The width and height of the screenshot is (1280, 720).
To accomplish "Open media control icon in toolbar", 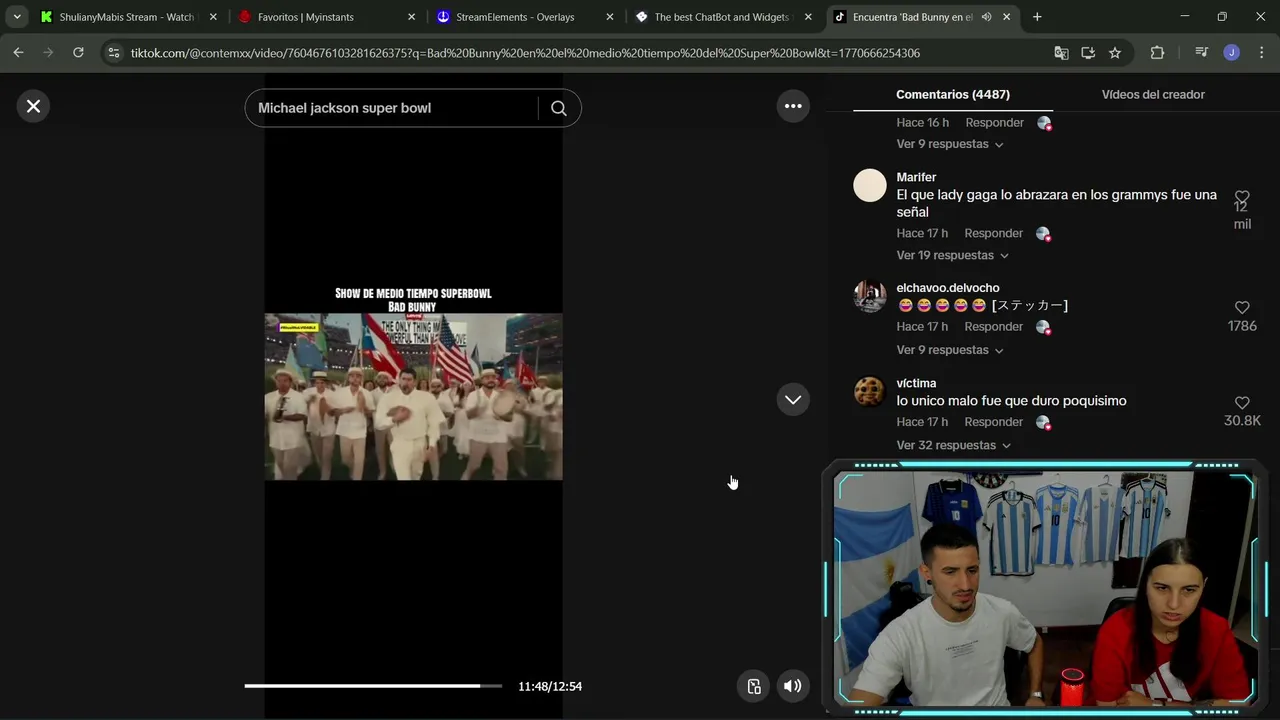I will (x=1202, y=53).
